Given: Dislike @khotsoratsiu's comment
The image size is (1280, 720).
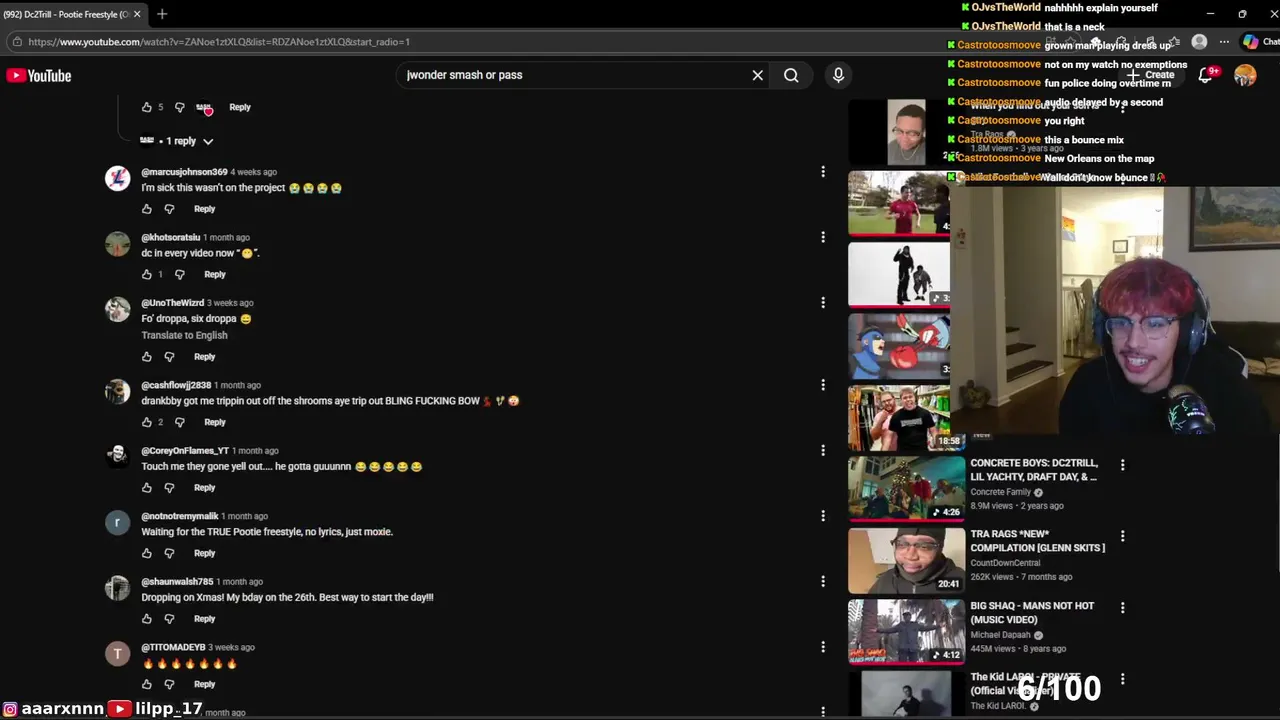Looking at the screenshot, I should [x=180, y=274].
